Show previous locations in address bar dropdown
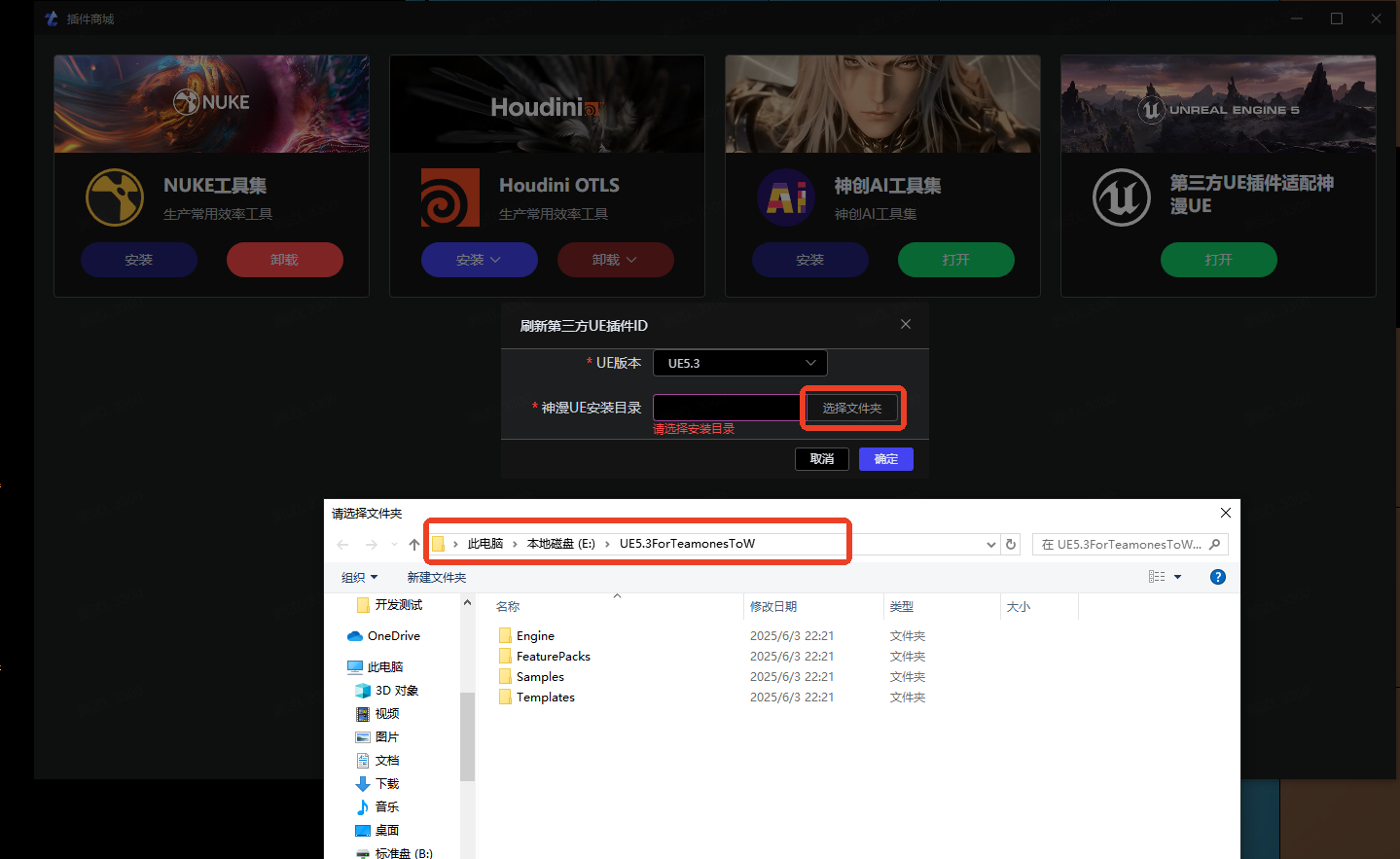Viewport: 1400px width, 859px height. [x=990, y=545]
